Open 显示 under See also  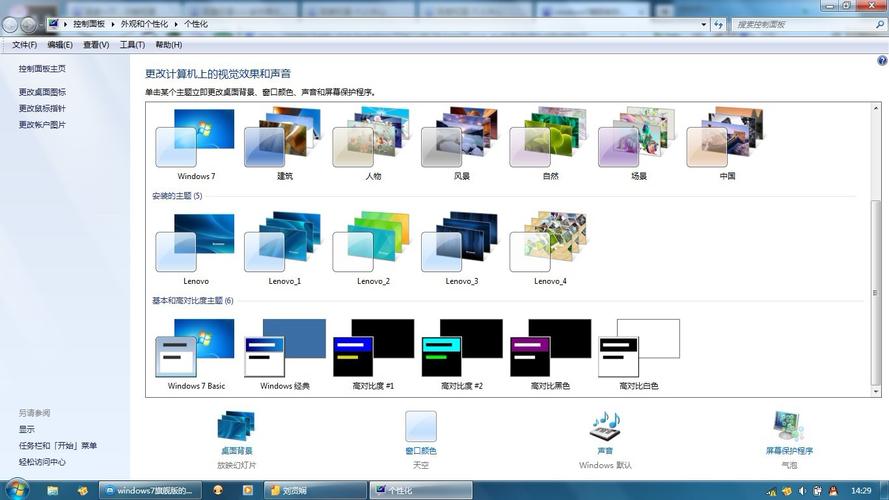[x=27, y=429]
